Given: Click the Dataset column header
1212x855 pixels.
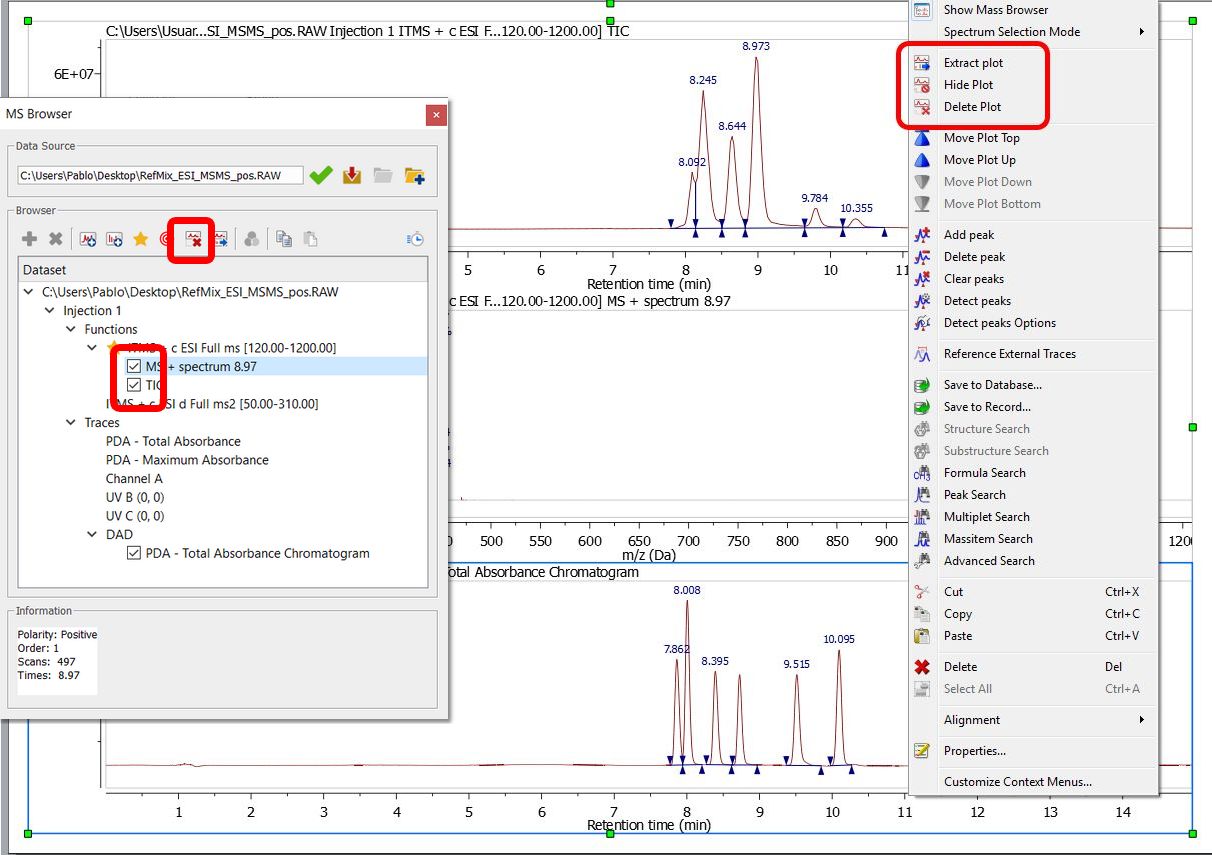Looking at the screenshot, I should point(223,270).
